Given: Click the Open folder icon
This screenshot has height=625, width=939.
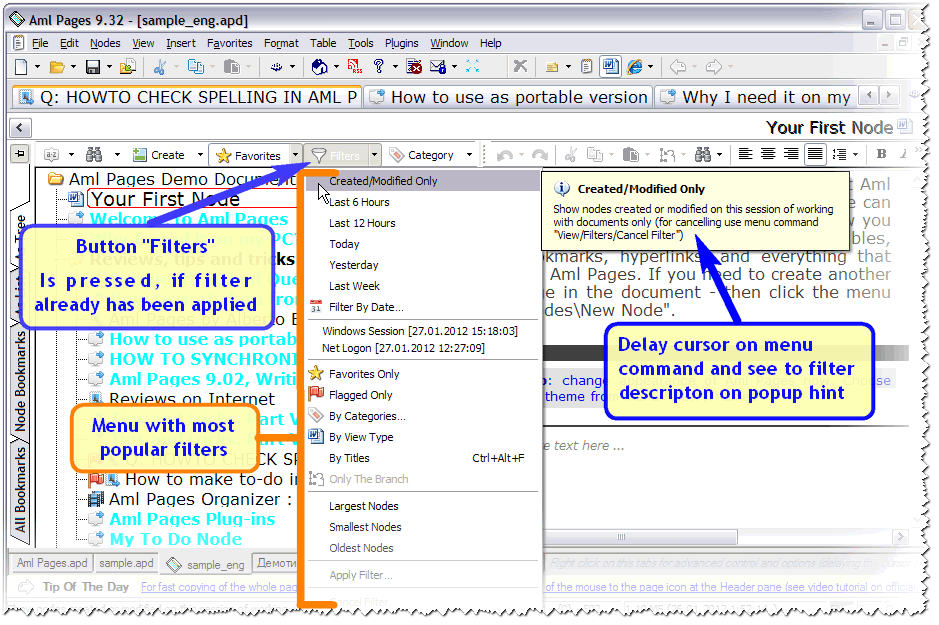Looking at the screenshot, I should pos(57,66).
